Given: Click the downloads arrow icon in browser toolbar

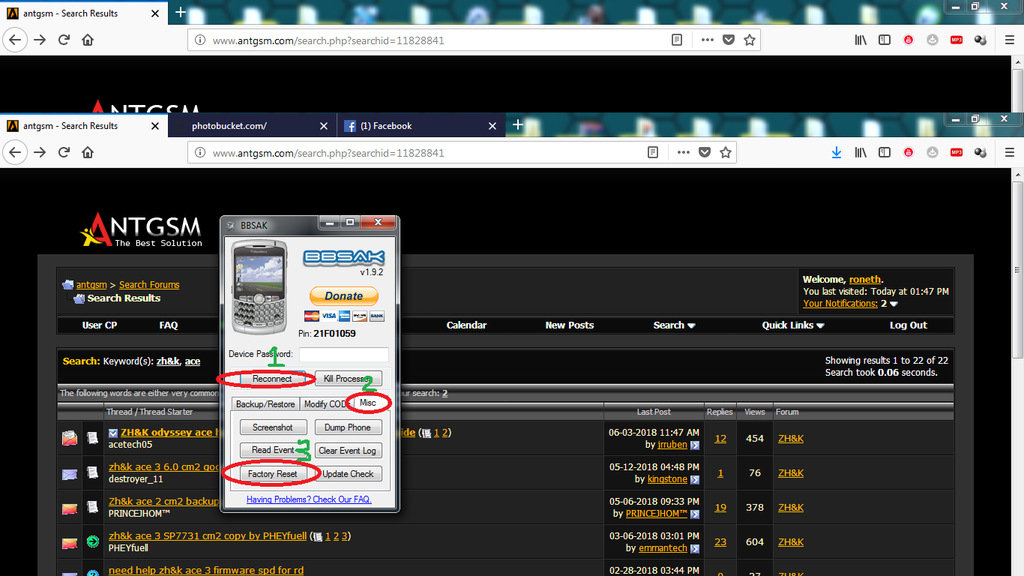Looking at the screenshot, I should pos(836,153).
